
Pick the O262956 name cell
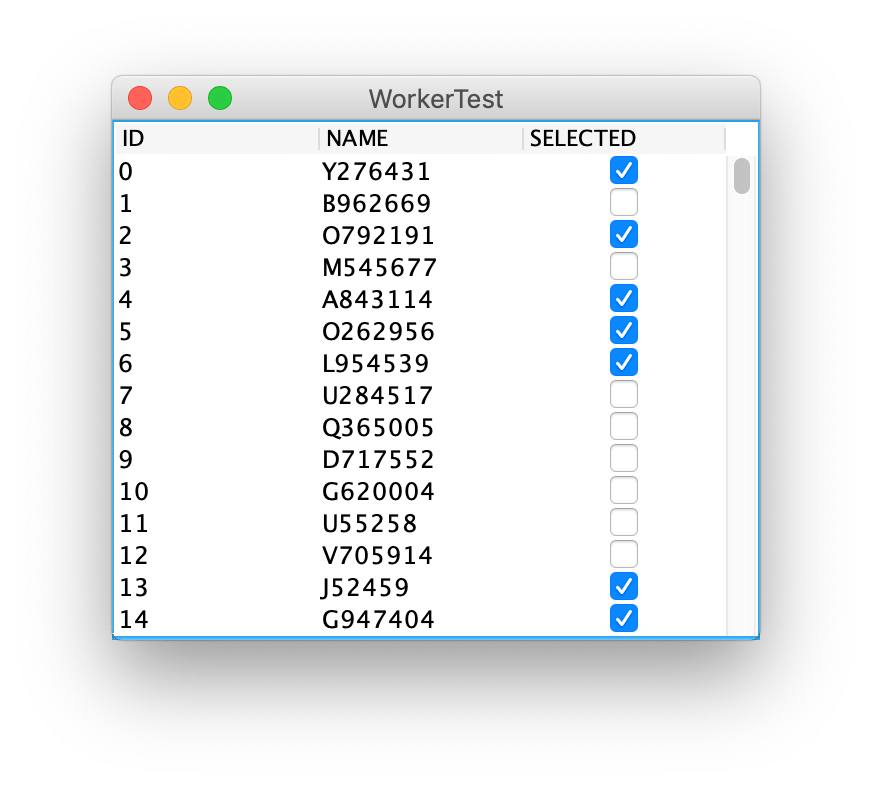coord(421,331)
